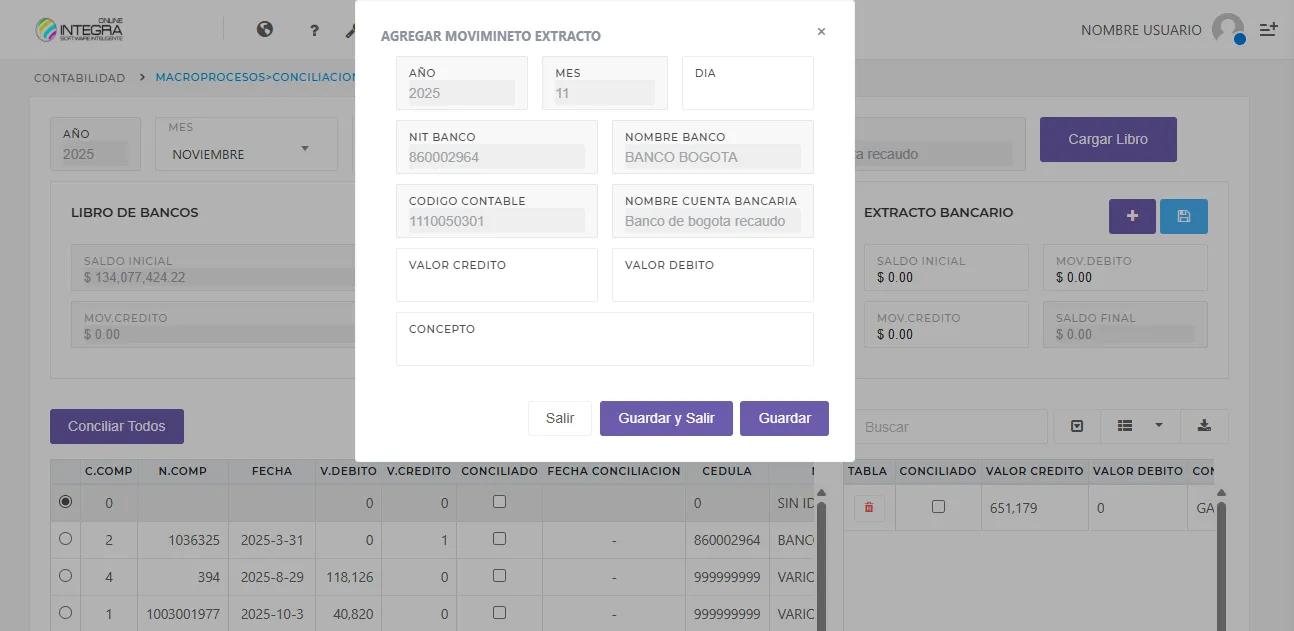This screenshot has width=1294, height=631.
Task: Click the purple plus add movement button
Action: pyautogui.click(x=1132, y=217)
